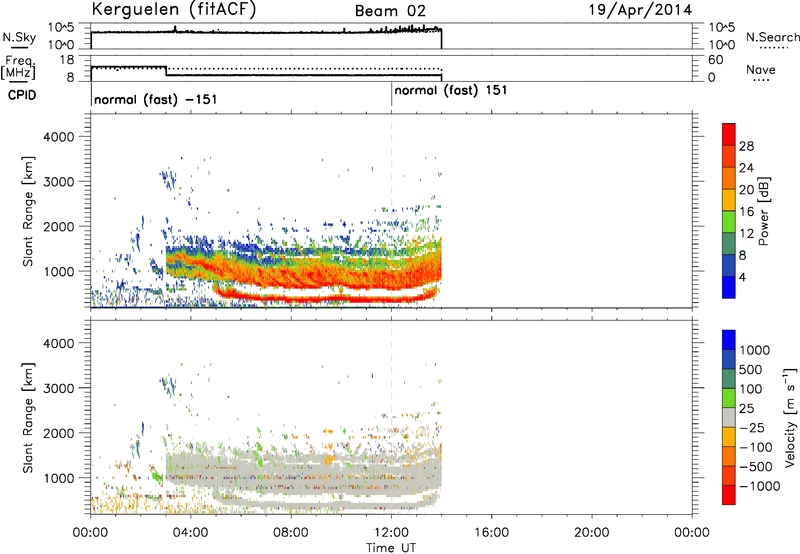Pick the yellow power colorbar segment between 16 and 20
Screen dimensions: 800x554
pyautogui.click(x=729, y=200)
